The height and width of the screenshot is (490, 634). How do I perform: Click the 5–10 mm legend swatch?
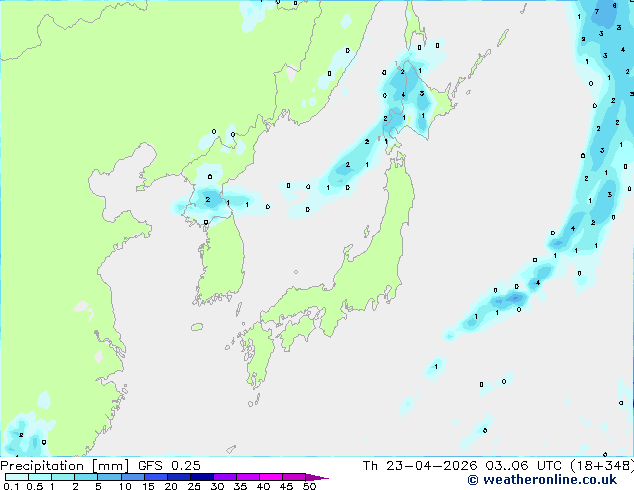[109, 477]
